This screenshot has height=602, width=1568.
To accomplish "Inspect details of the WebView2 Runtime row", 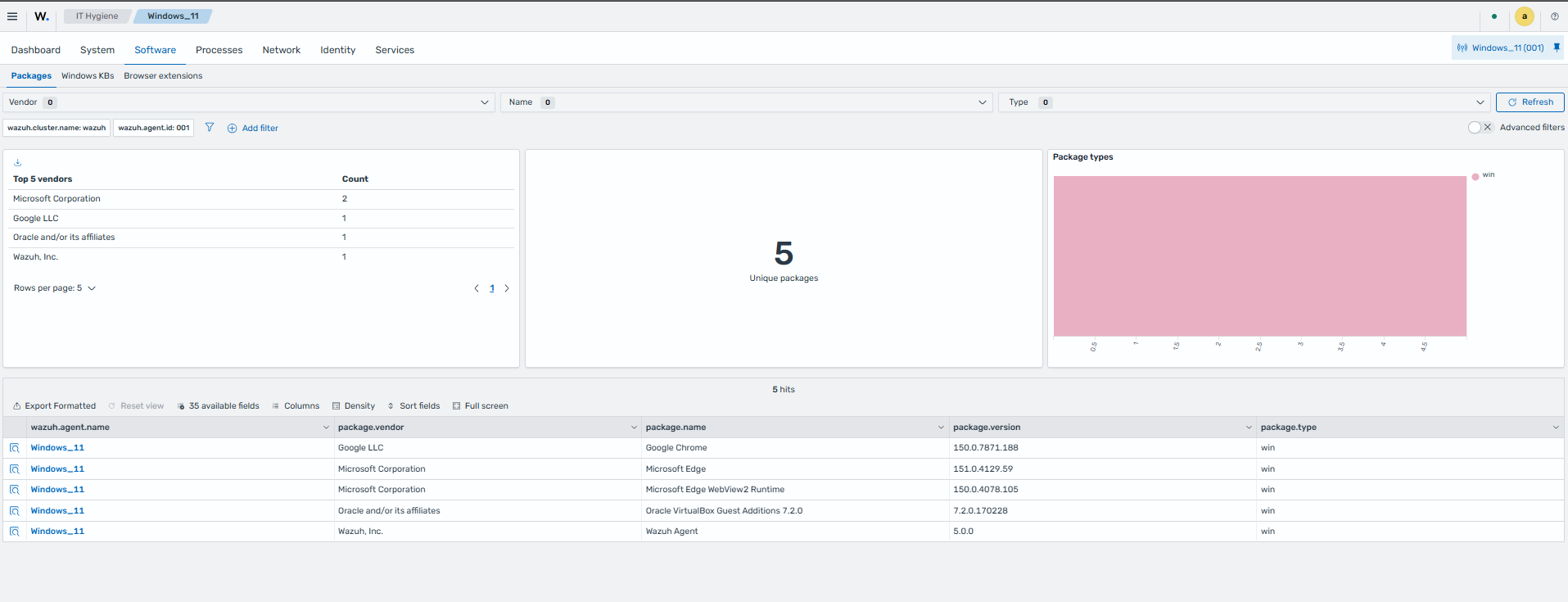I will tap(15, 490).
